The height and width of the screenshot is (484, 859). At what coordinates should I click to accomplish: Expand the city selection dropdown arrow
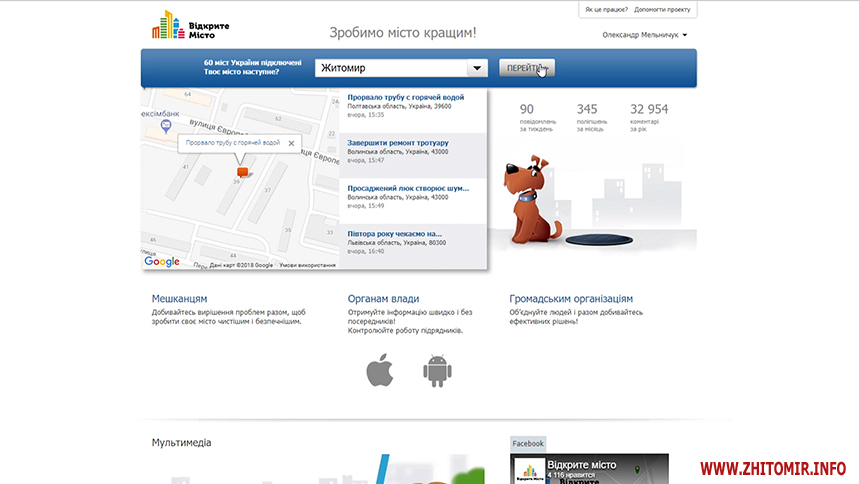pos(477,68)
